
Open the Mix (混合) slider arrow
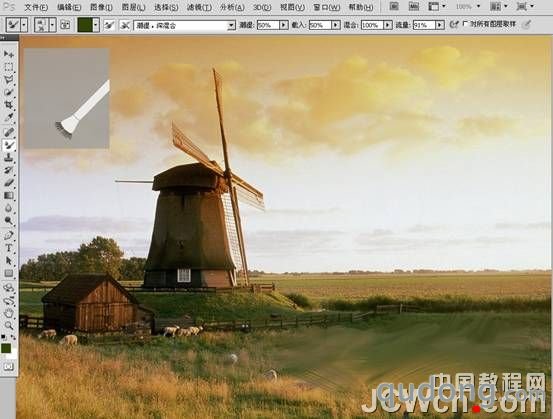coord(388,25)
